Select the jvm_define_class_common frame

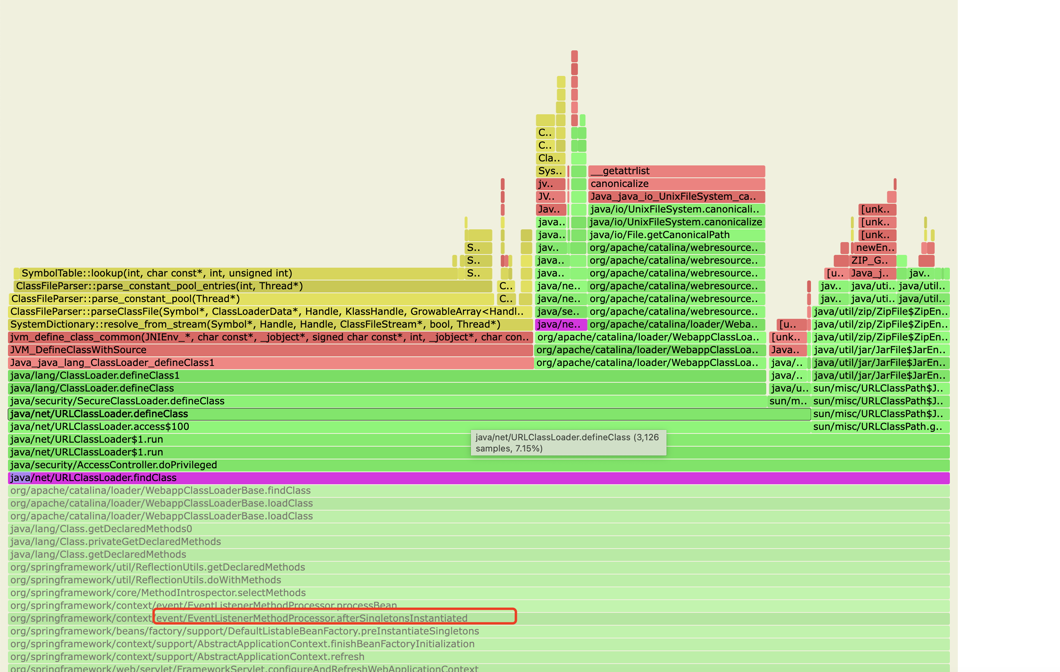(270, 338)
